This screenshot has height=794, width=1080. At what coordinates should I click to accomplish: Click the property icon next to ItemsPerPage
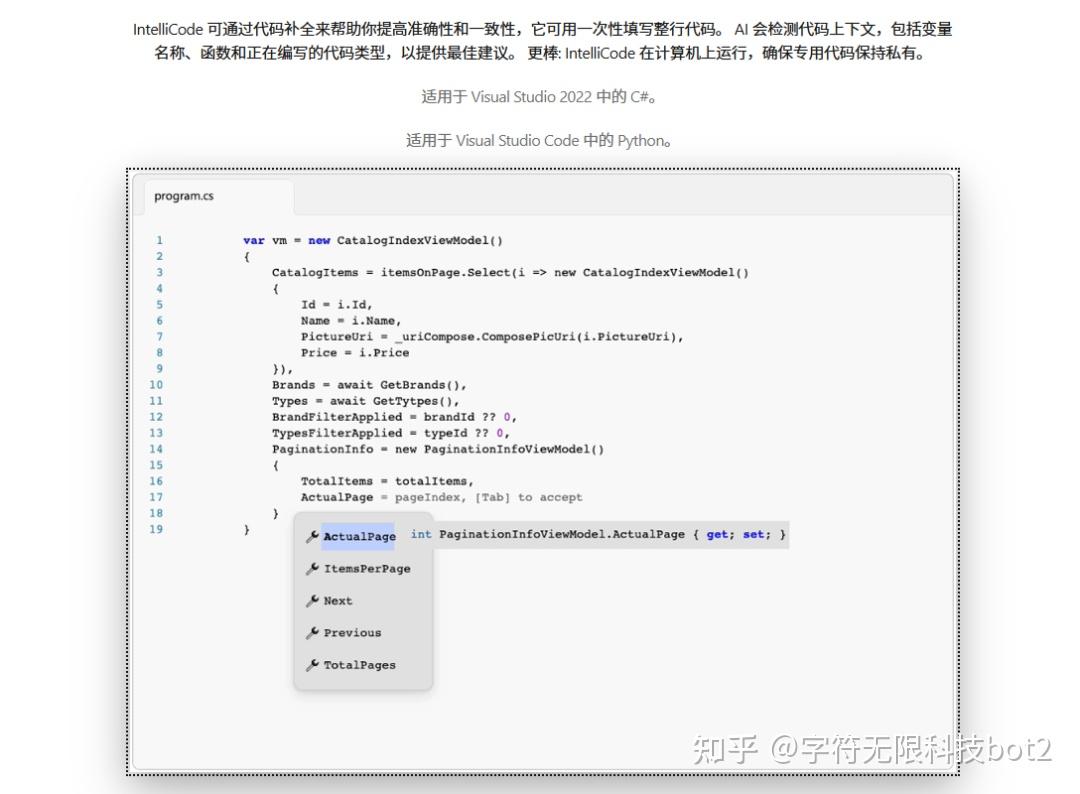313,568
